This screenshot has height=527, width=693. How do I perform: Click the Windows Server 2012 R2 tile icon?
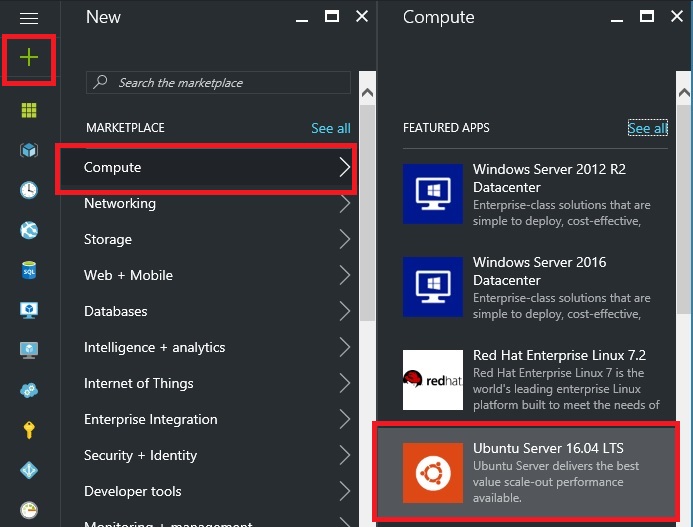[433, 194]
